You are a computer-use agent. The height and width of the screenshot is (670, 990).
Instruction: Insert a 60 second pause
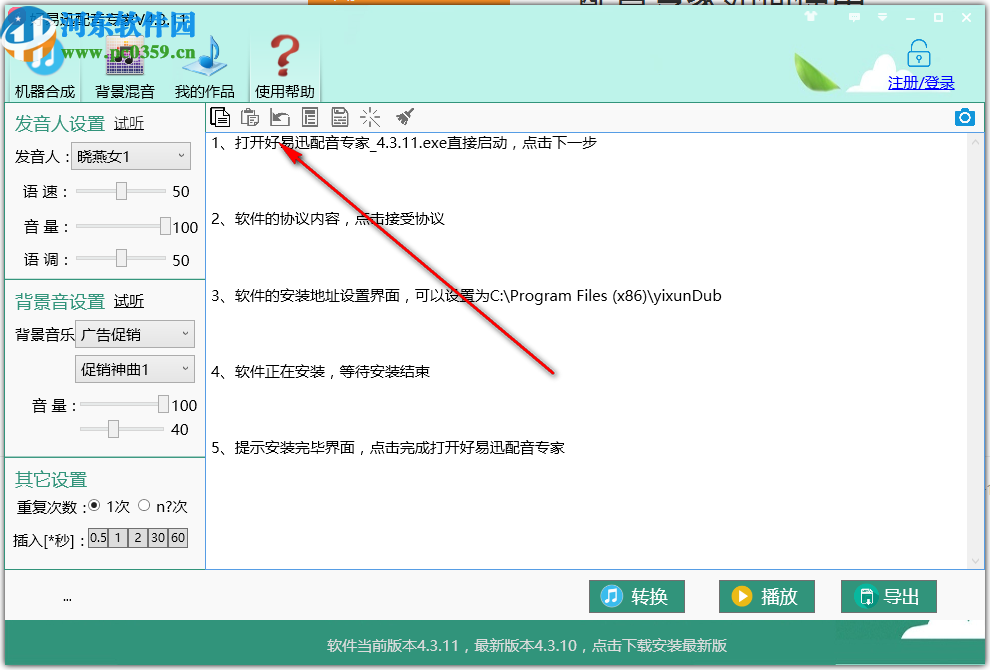click(x=178, y=538)
